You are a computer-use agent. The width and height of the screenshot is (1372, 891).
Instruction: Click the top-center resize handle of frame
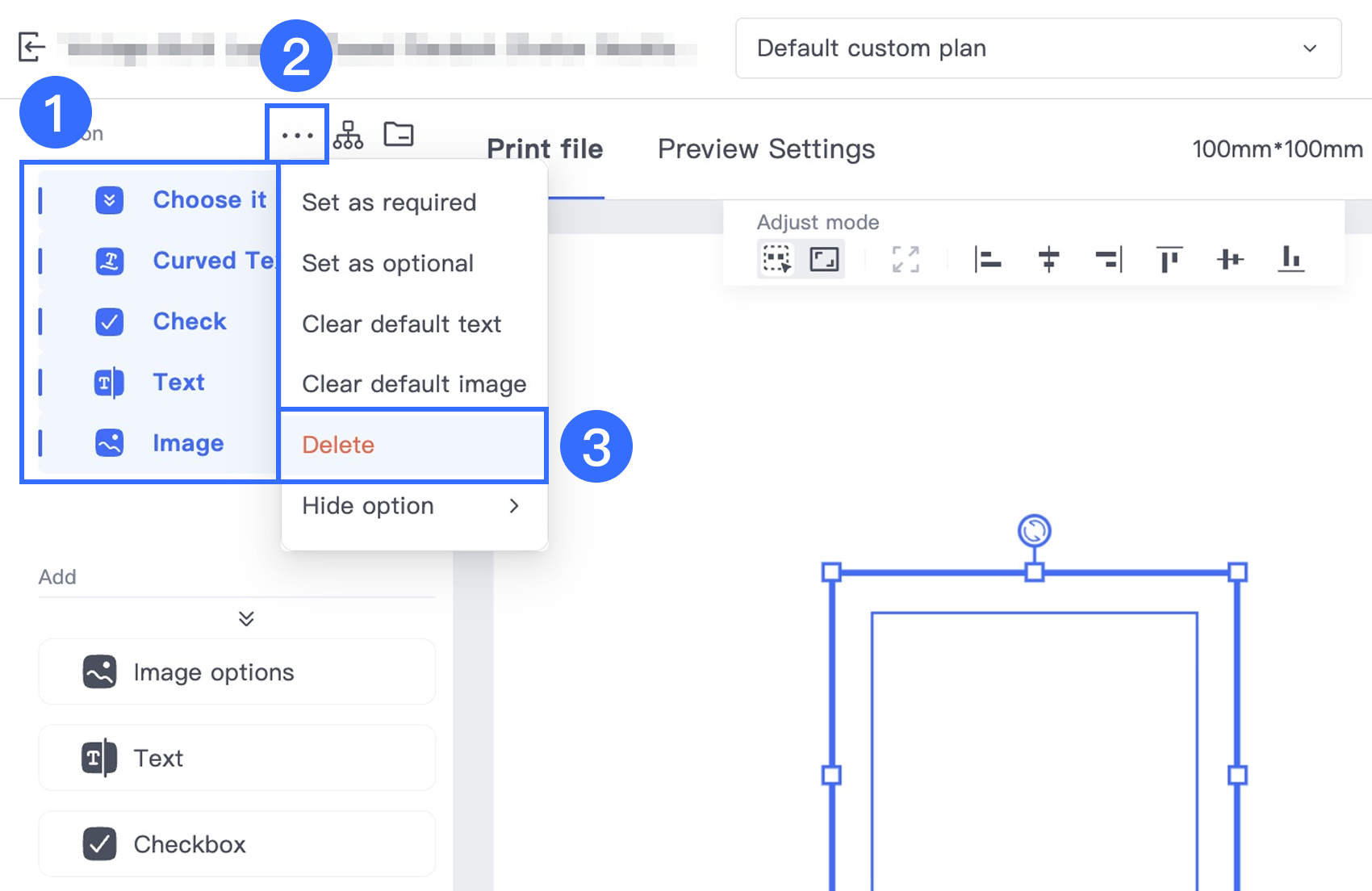1034,572
